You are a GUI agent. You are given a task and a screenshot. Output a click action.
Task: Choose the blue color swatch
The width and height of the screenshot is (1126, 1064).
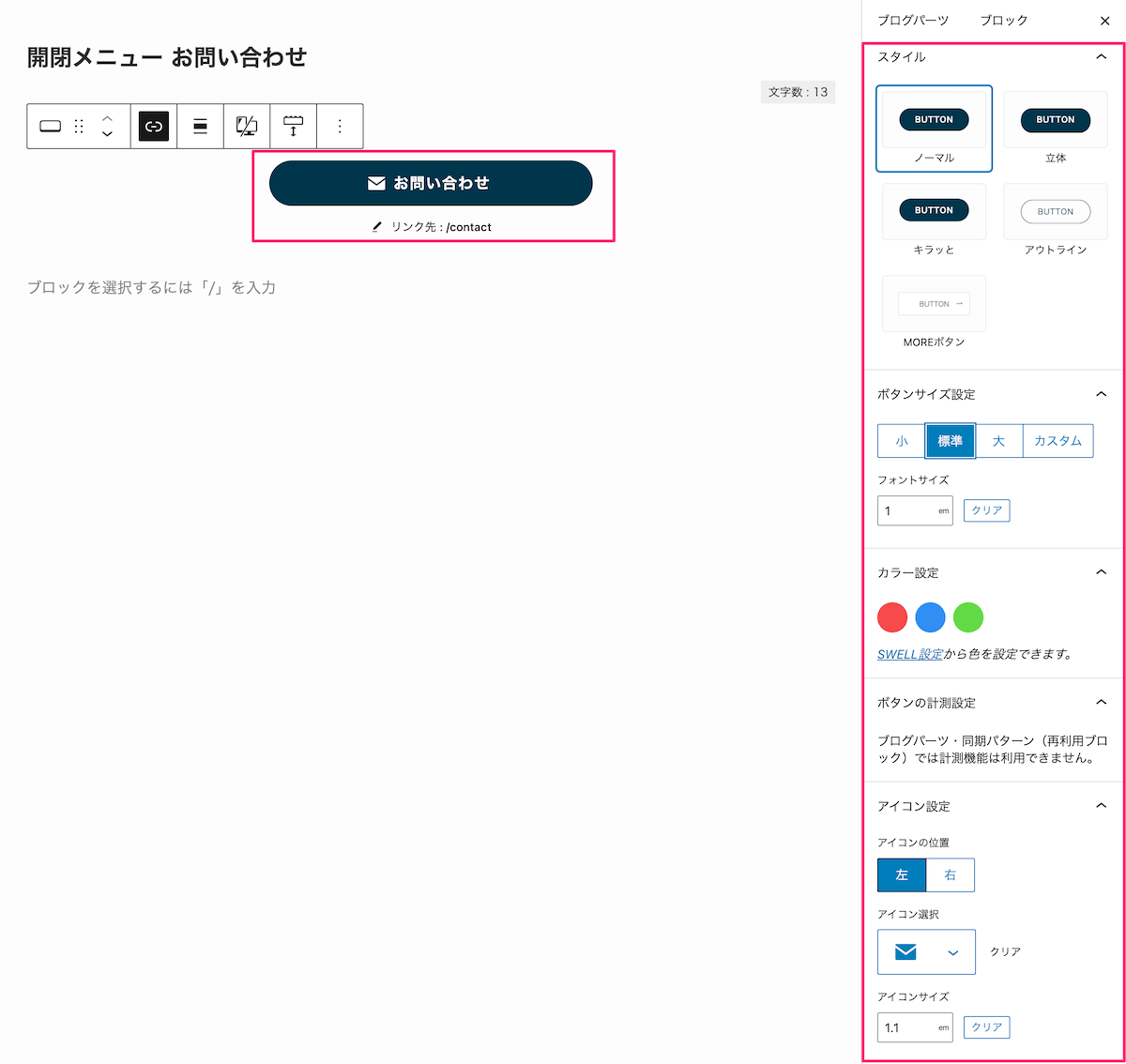(x=930, y=617)
